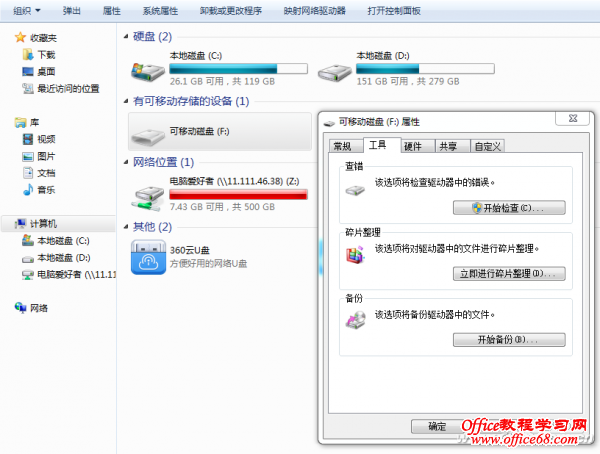Click the 查错 drive icon in dialog
The height and width of the screenshot is (454, 600).
(355, 190)
